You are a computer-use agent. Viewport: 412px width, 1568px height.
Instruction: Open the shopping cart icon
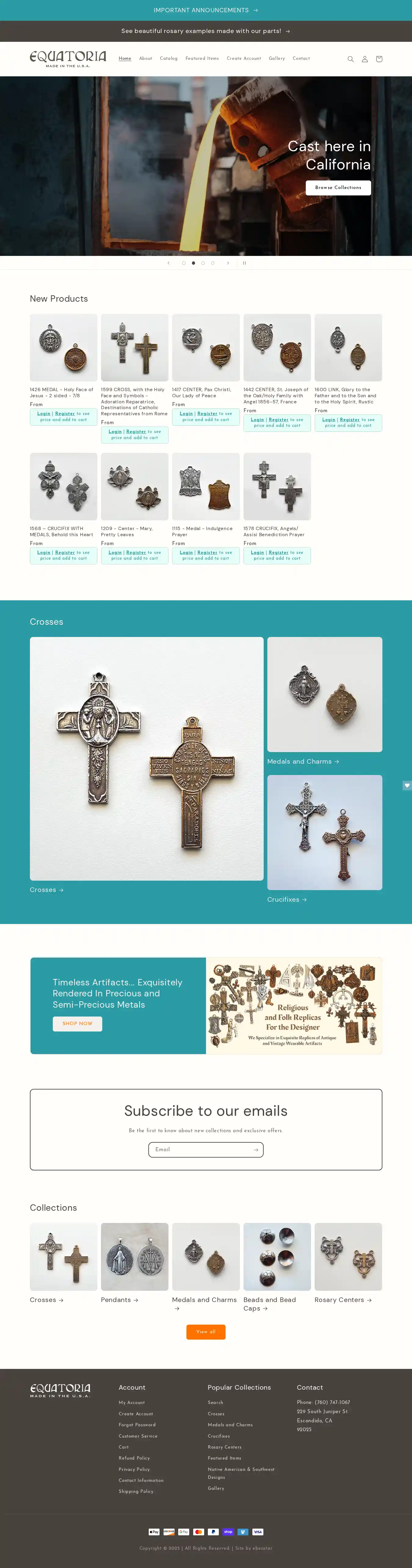[379, 59]
